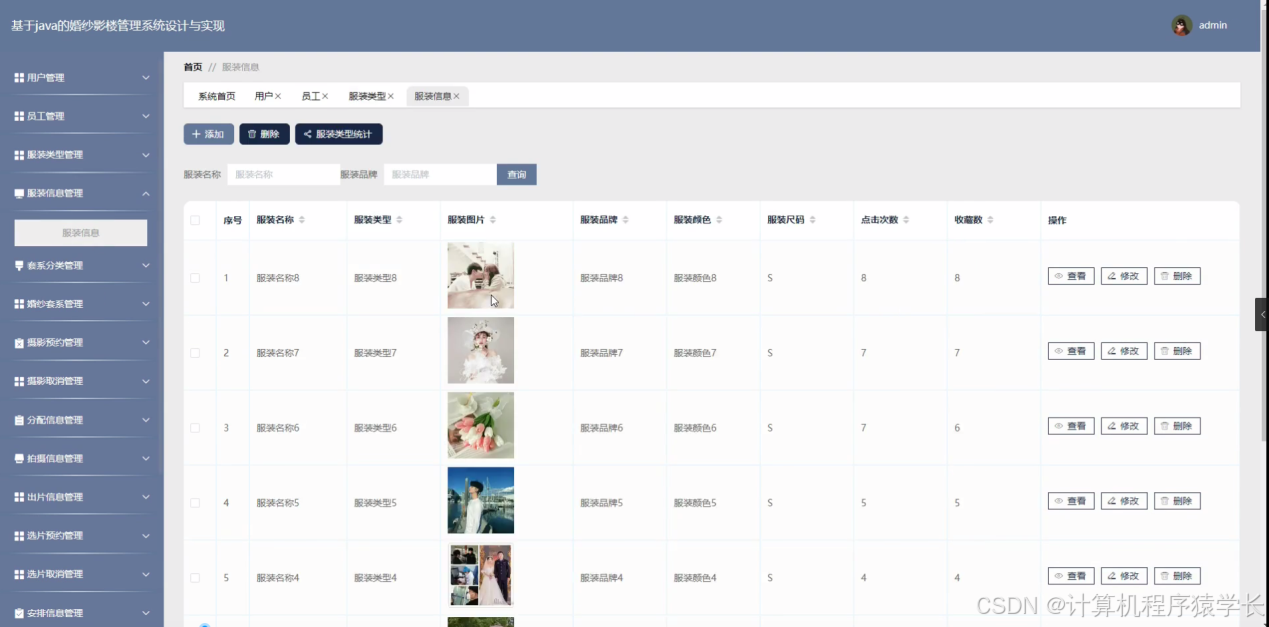Check the checkbox for row 服装名称5
The height and width of the screenshot is (627, 1269).
(x=195, y=503)
